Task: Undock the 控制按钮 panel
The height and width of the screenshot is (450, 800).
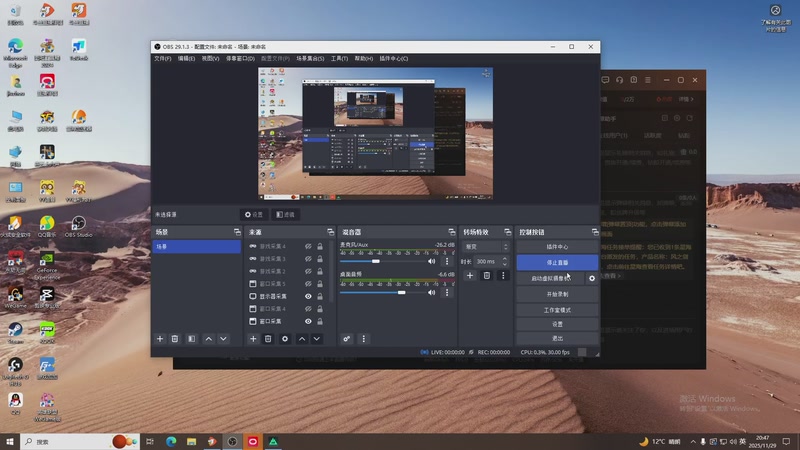Action: (595, 232)
